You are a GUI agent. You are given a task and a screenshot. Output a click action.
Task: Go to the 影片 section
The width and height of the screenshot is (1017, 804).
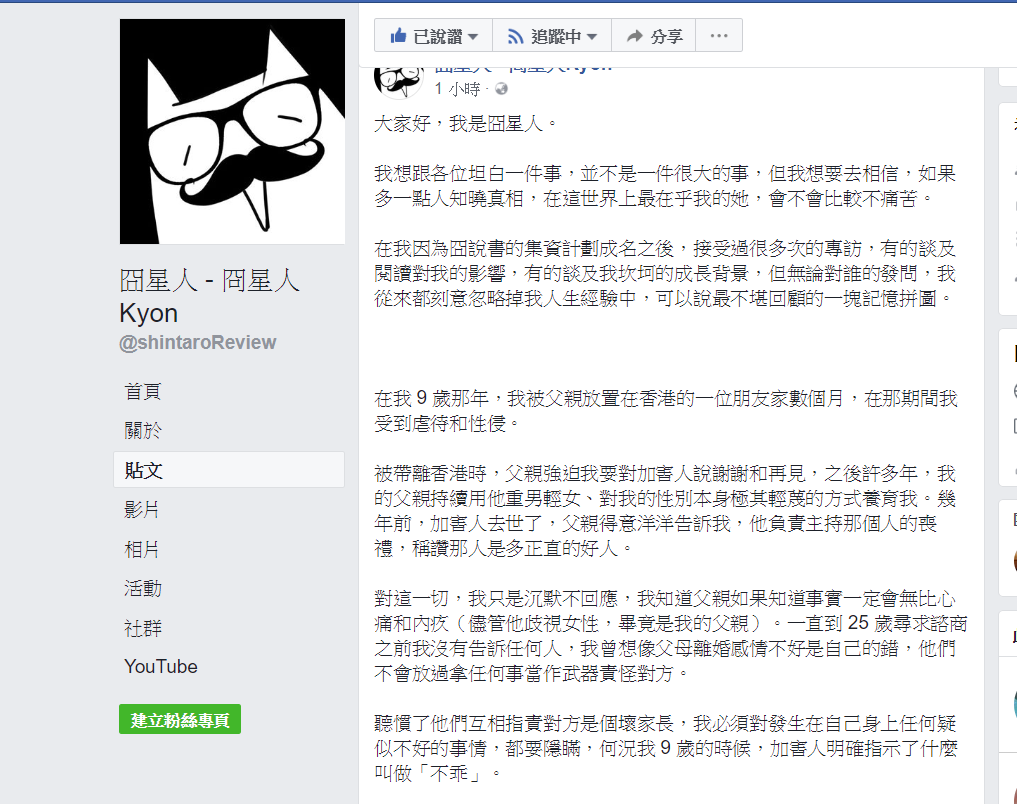click(x=142, y=510)
